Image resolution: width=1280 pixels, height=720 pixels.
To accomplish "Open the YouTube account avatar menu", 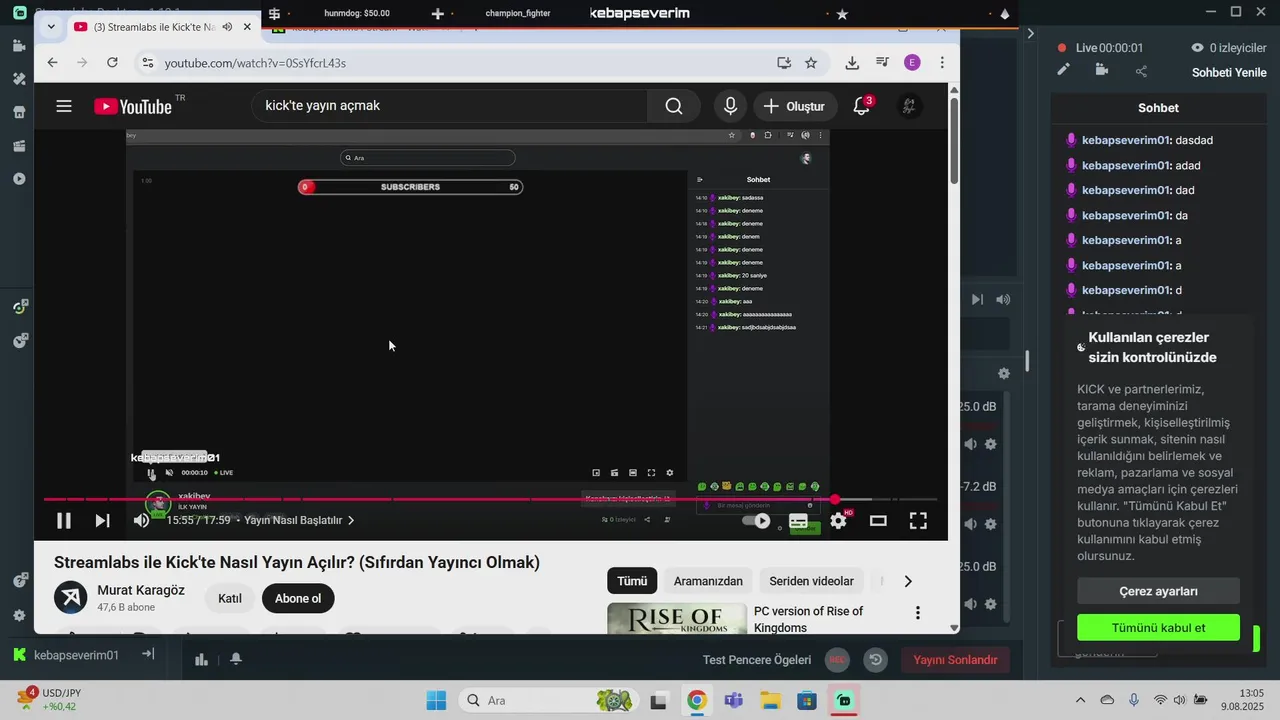I will [909, 106].
